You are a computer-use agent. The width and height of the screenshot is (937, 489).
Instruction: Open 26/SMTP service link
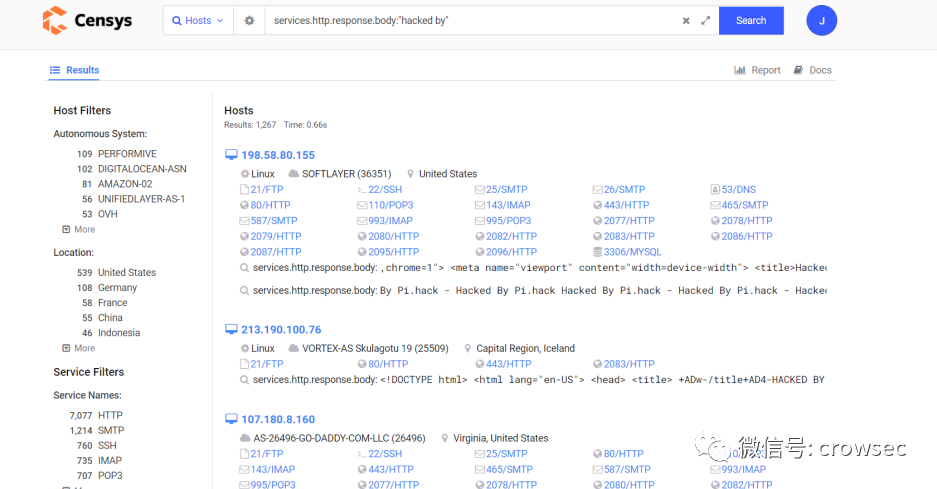[624, 190]
